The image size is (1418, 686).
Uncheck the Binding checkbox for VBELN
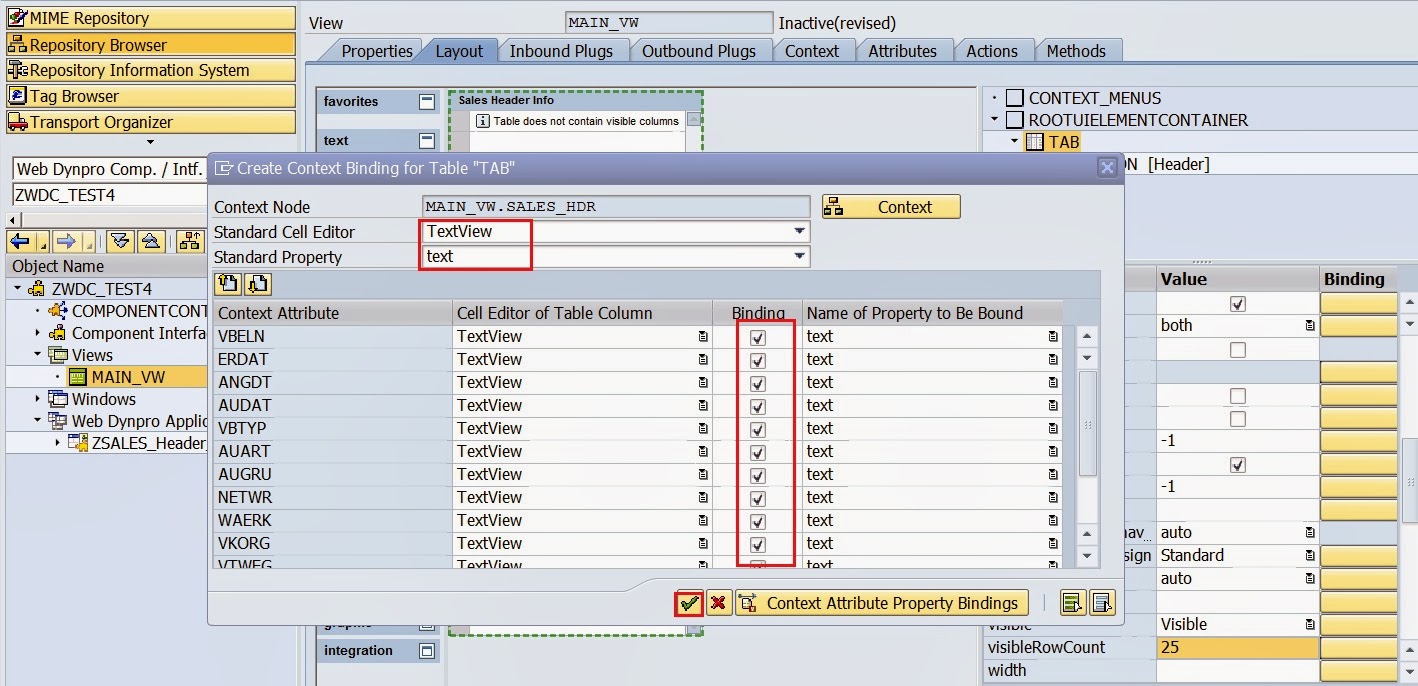758,337
